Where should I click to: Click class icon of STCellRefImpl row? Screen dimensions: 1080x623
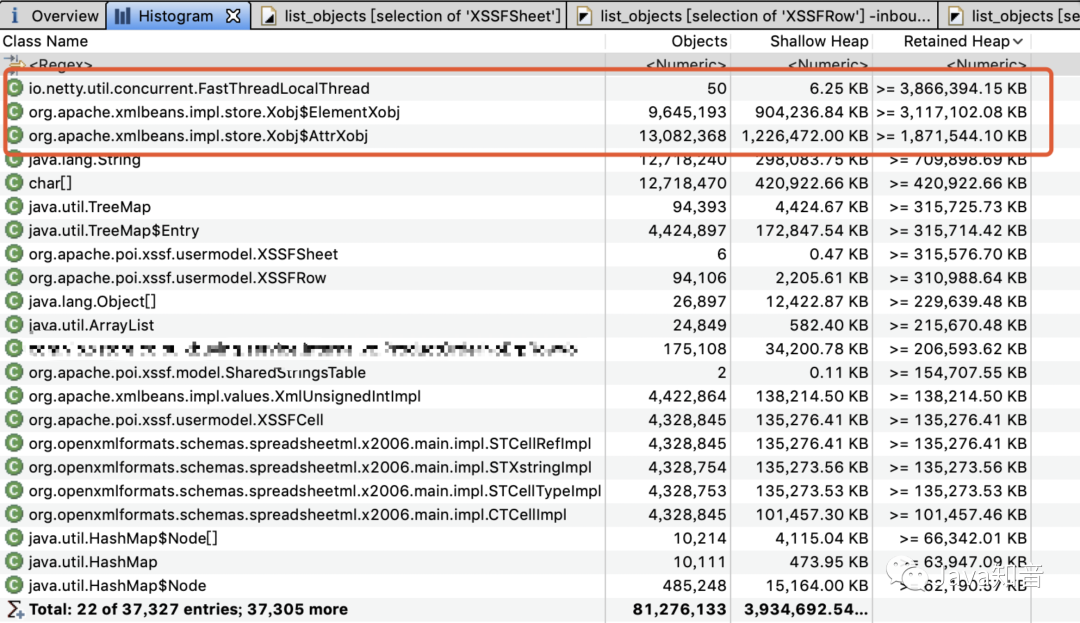(14, 443)
